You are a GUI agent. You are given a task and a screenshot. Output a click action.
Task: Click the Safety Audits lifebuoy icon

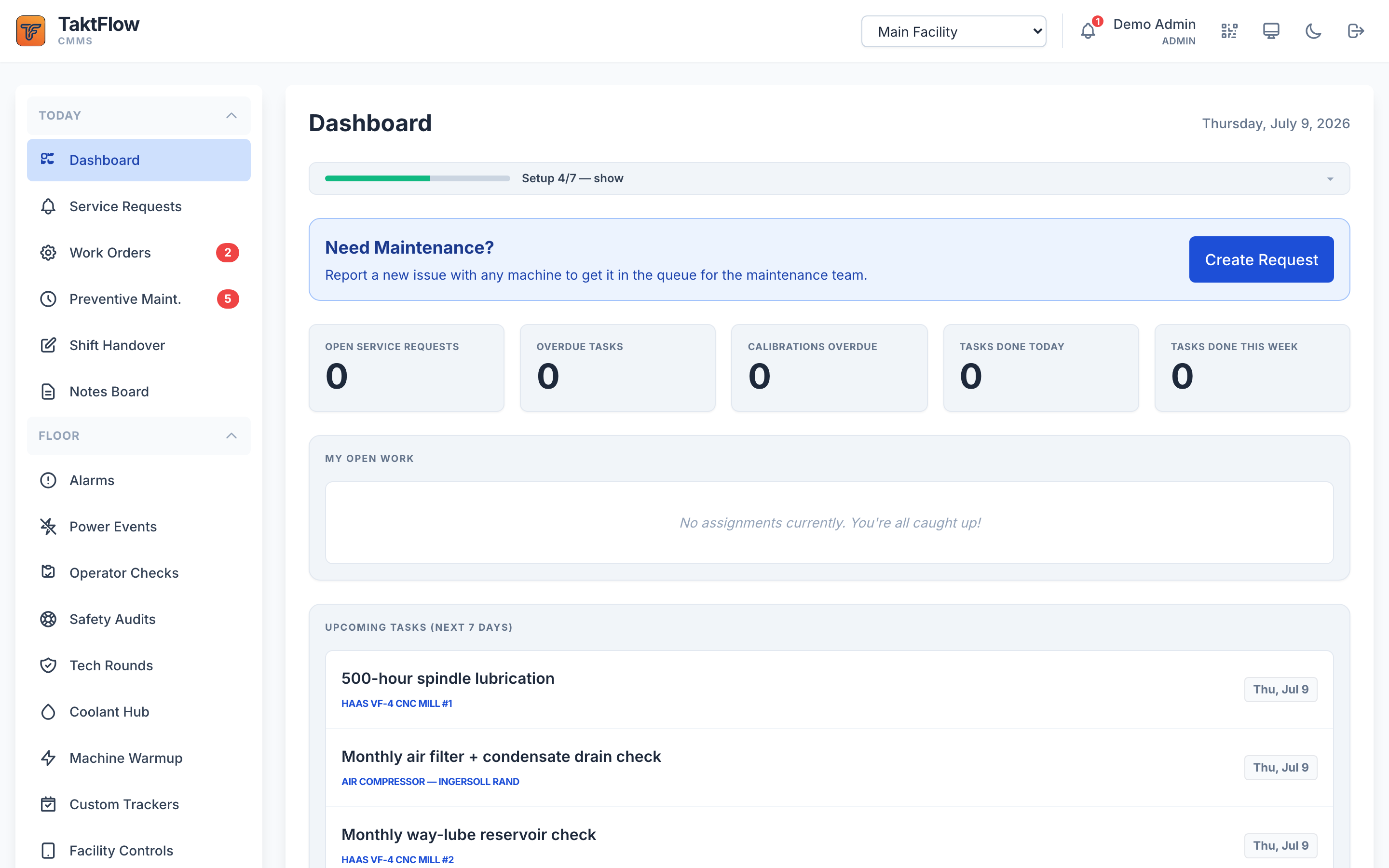coord(48,619)
